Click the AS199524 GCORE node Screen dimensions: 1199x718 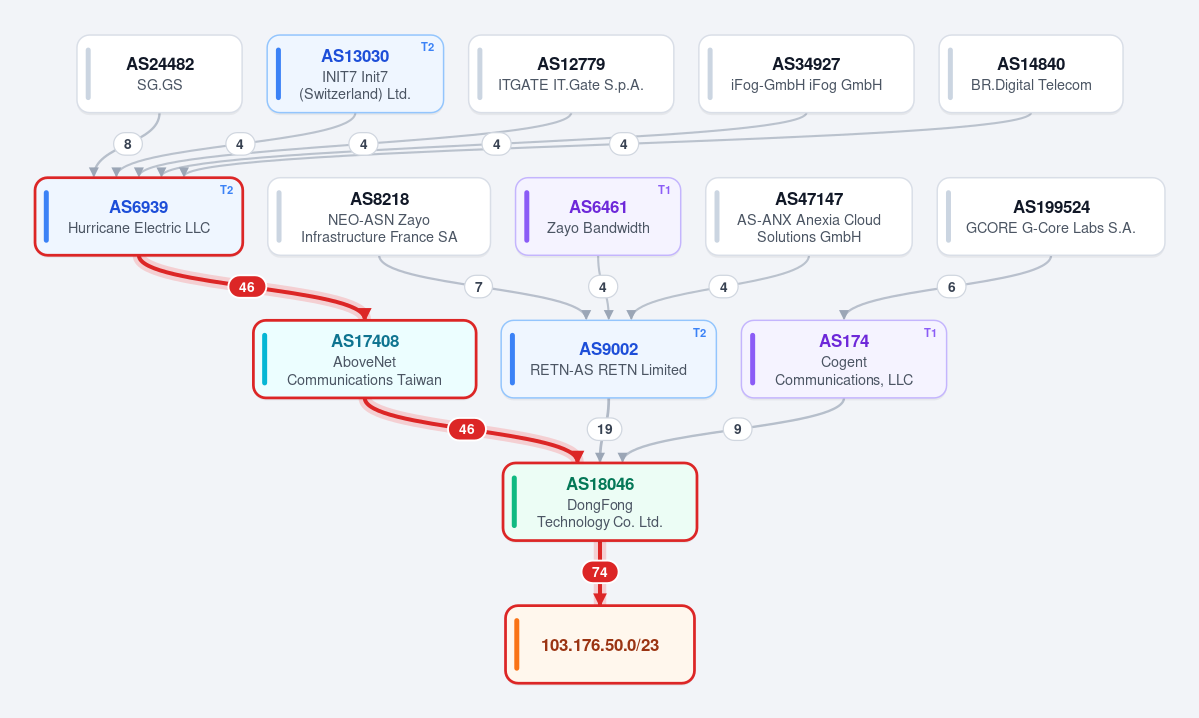click(1051, 217)
